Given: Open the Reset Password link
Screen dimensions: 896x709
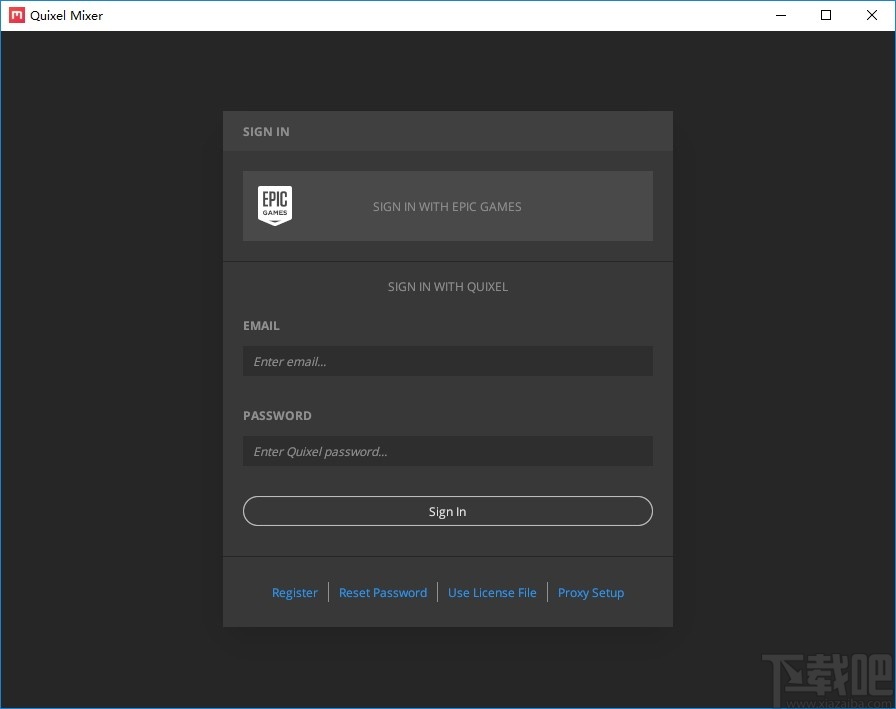Looking at the screenshot, I should [383, 592].
